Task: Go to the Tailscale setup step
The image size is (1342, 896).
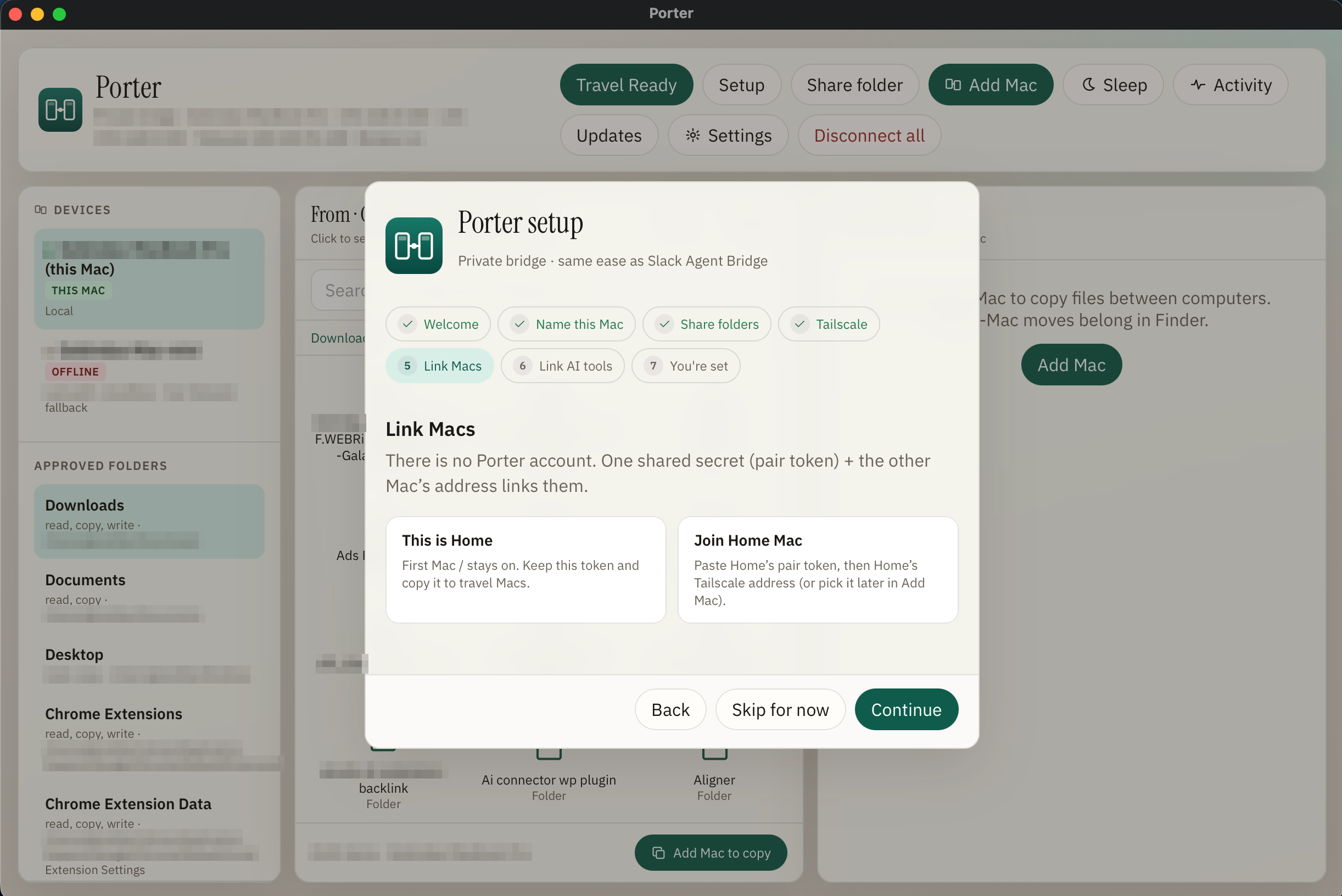Action: click(829, 324)
